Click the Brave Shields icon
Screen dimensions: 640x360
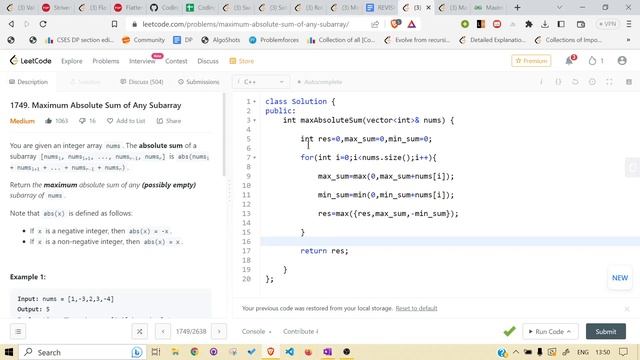(x=395, y=24)
